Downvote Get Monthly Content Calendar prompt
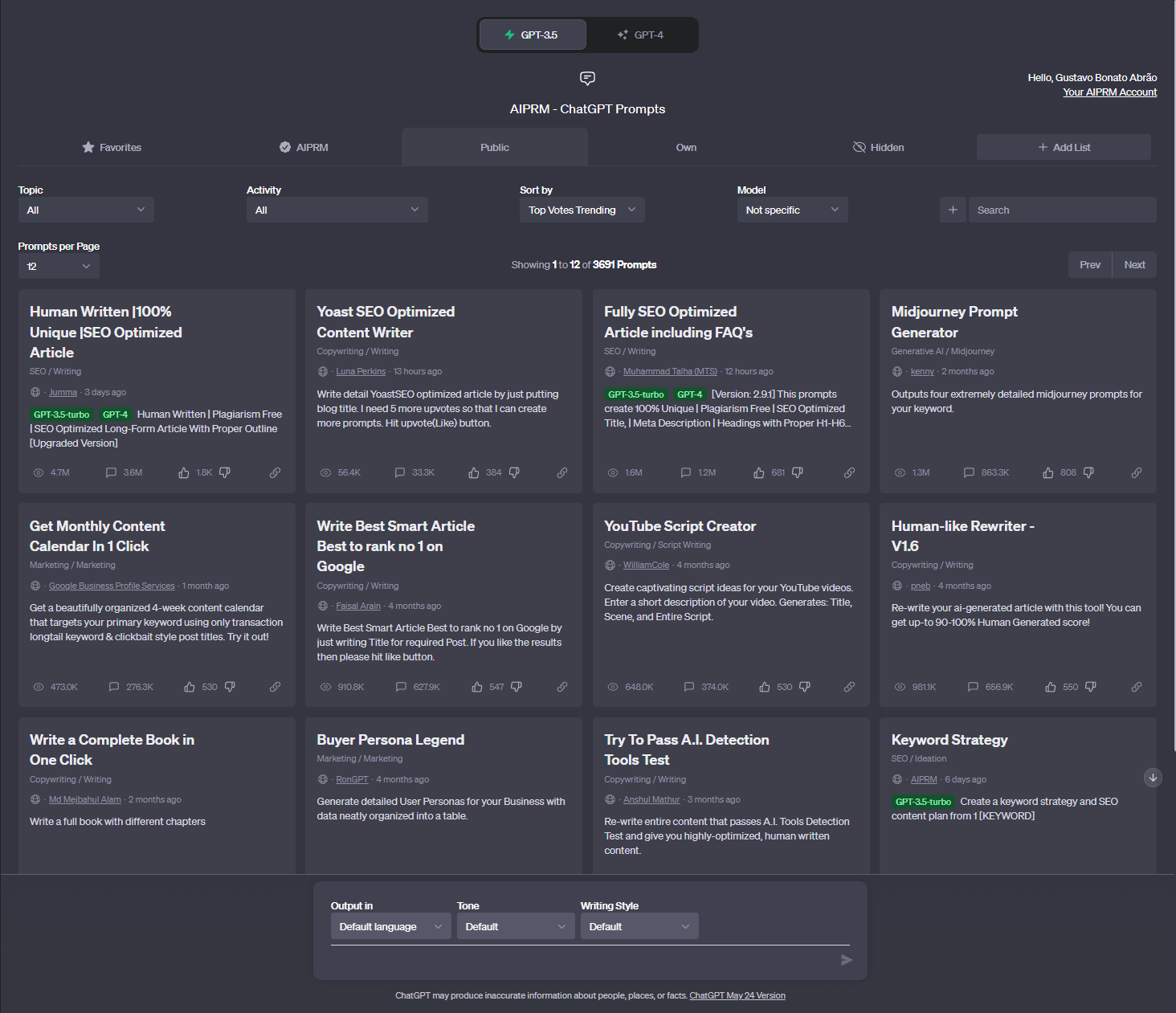Screen dimensions: 1176x1013 click(230, 687)
